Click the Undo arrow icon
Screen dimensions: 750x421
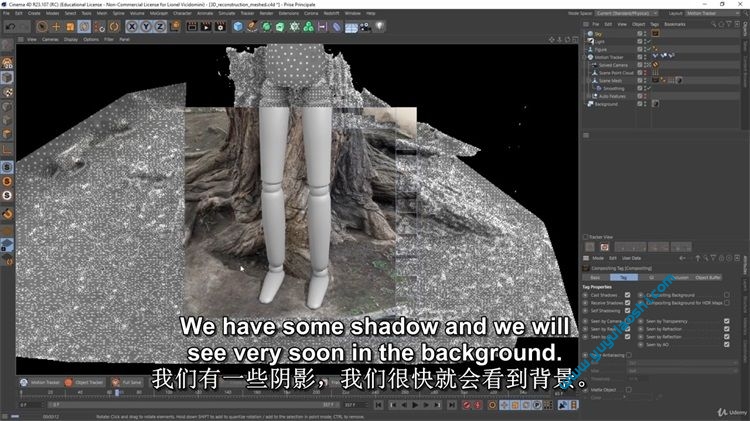coord(10,27)
